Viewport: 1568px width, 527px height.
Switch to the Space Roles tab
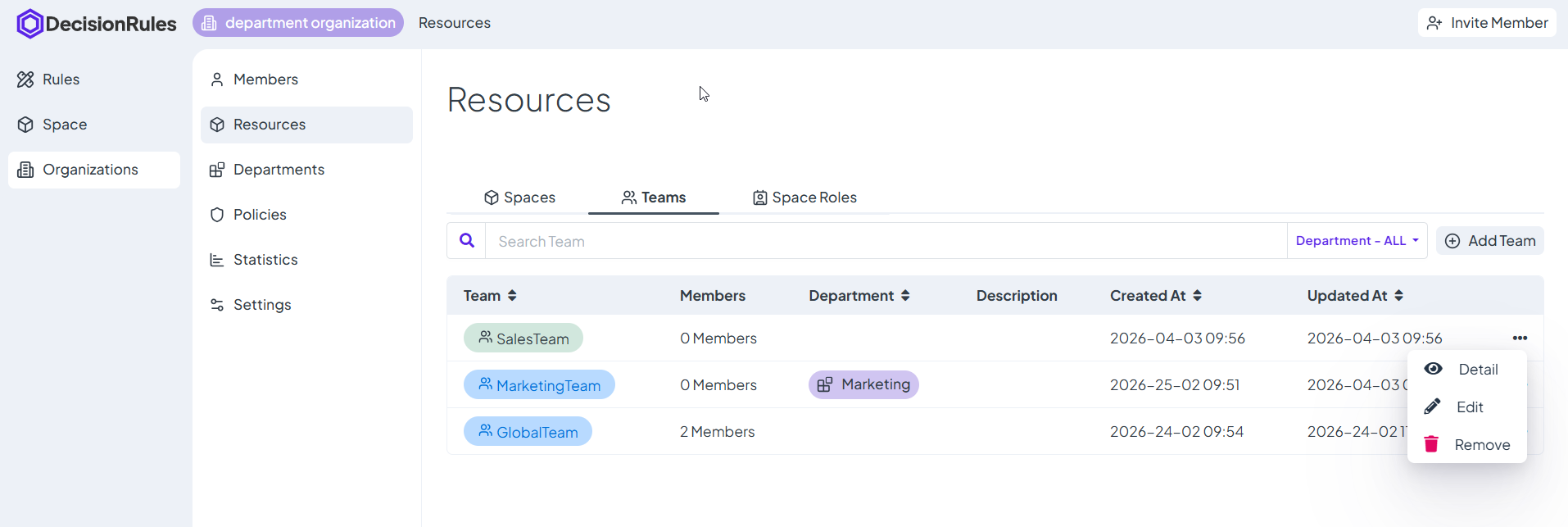click(804, 198)
